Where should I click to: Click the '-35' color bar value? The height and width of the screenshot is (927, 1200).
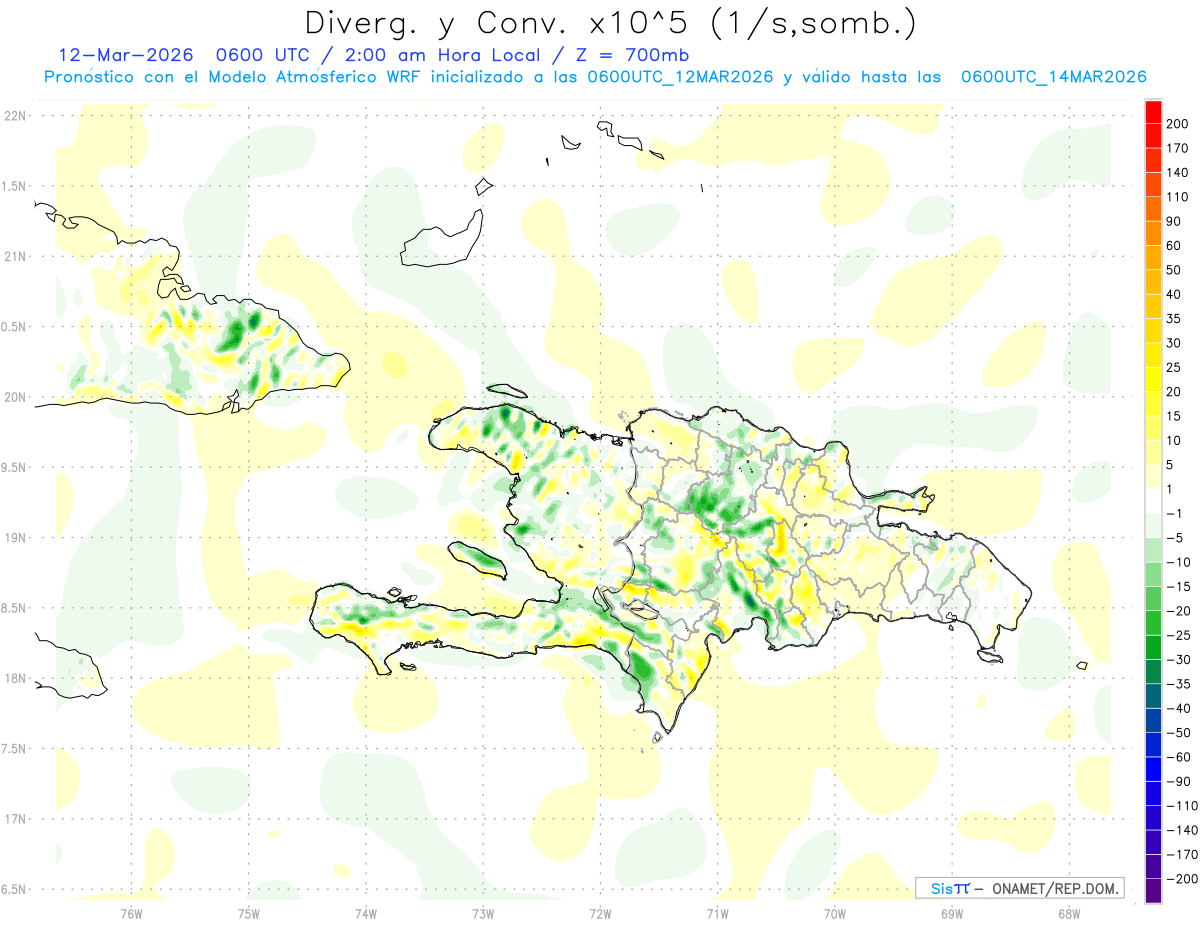tap(1177, 684)
